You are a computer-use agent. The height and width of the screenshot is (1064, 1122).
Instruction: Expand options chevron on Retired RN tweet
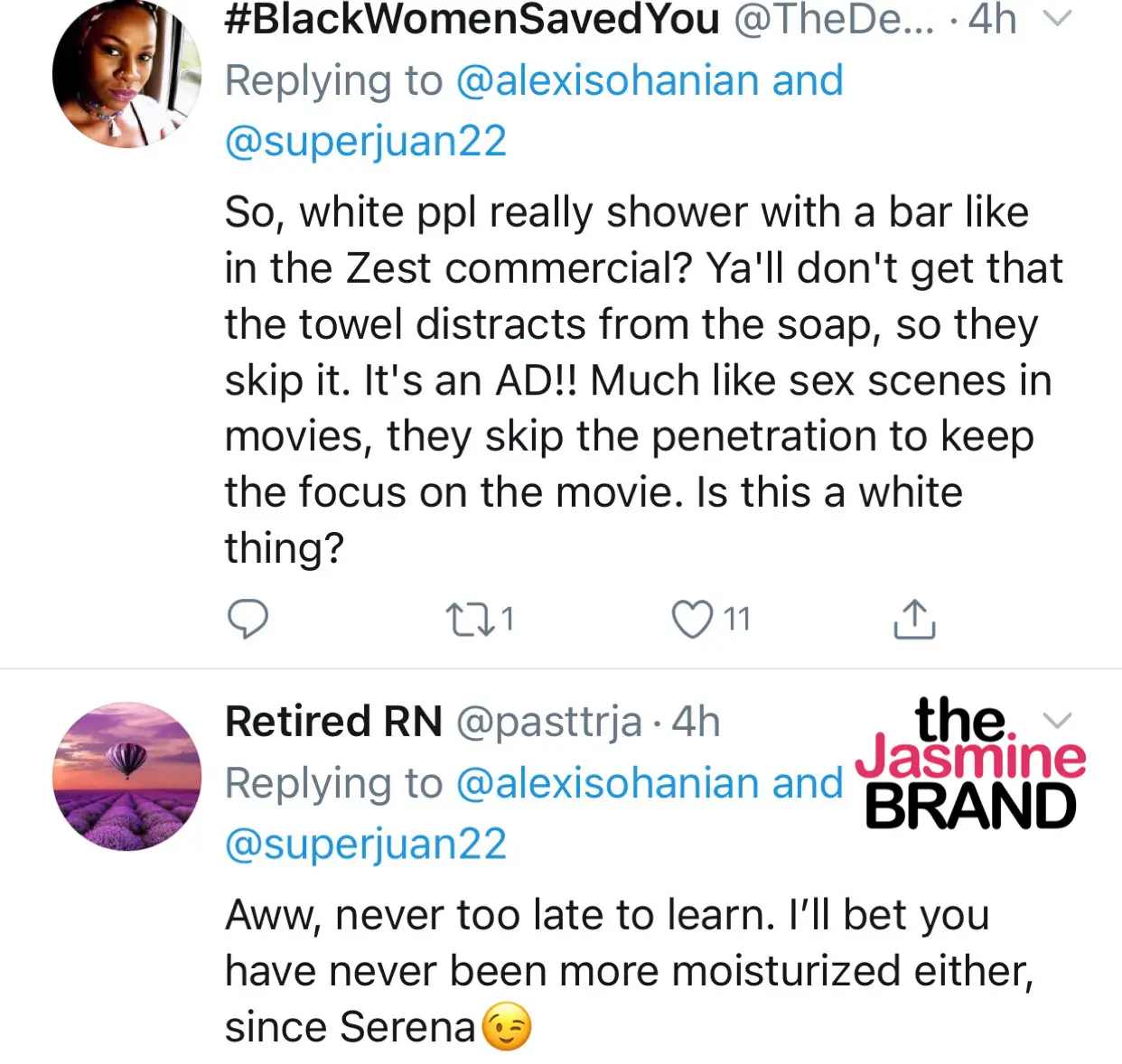1057,720
